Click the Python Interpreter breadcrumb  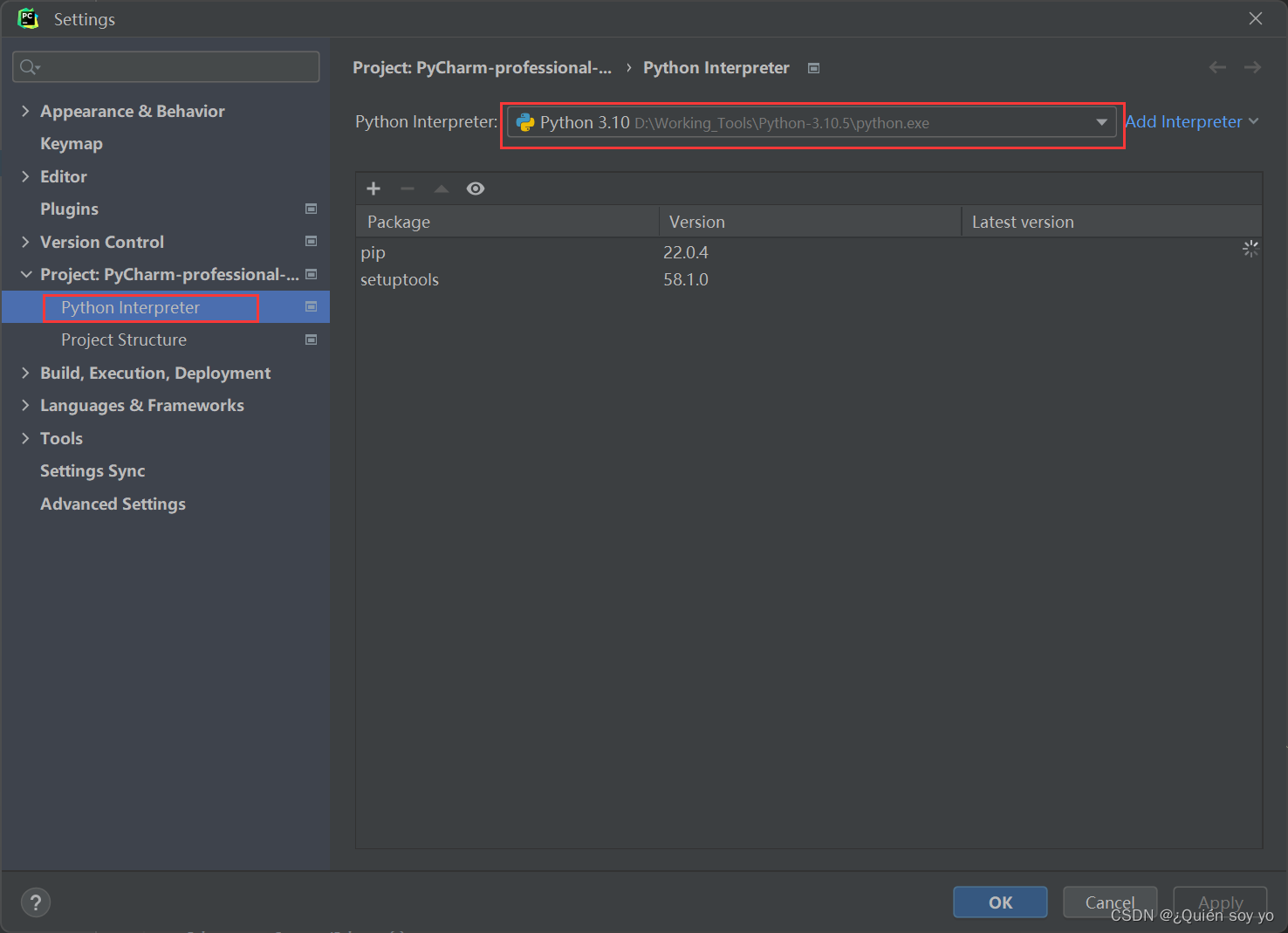[716, 67]
